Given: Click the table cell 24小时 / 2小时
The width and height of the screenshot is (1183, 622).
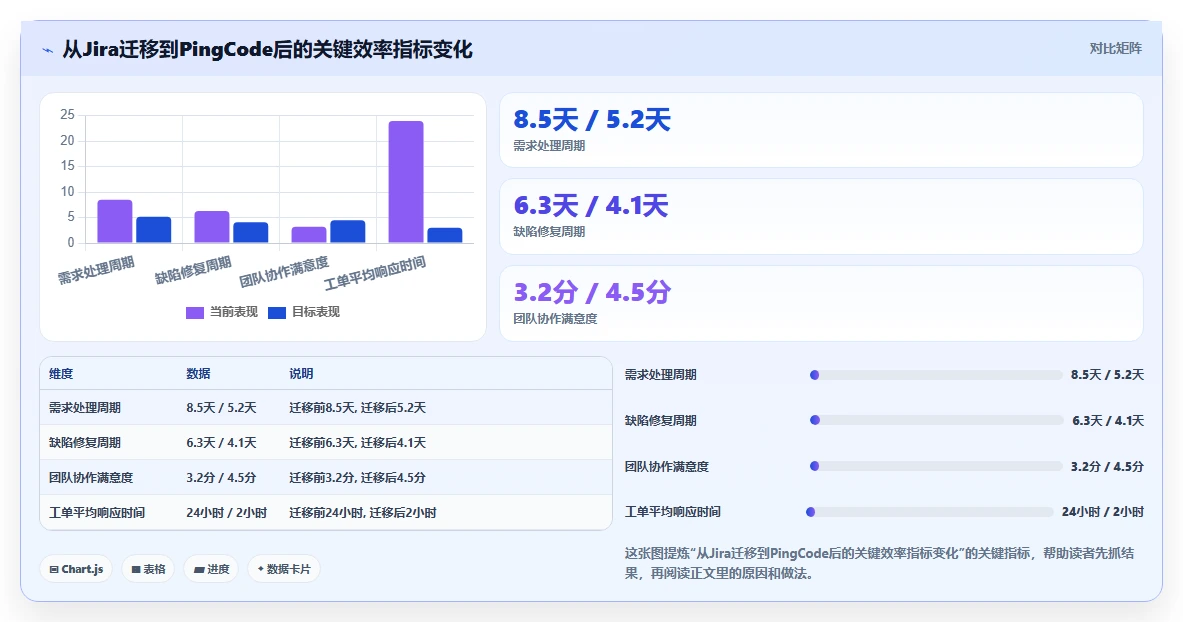Looking at the screenshot, I should pos(226,513).
